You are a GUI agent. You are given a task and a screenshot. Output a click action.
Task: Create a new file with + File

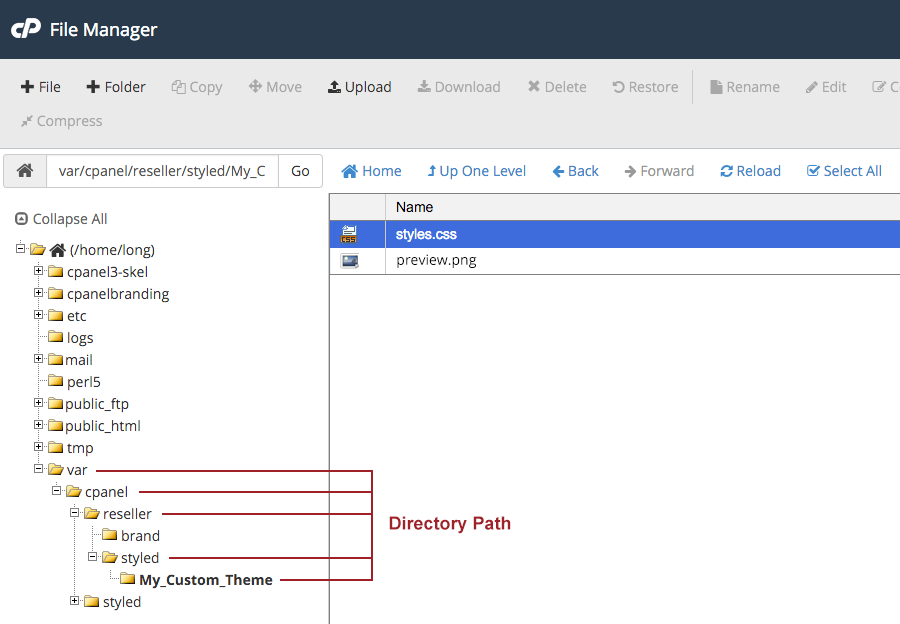point(41,87)
